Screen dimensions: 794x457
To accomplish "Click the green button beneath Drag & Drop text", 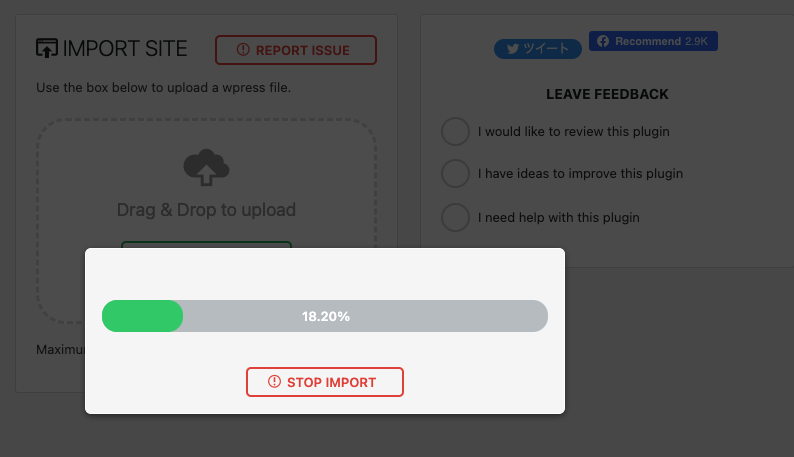I will coord(207,245).
